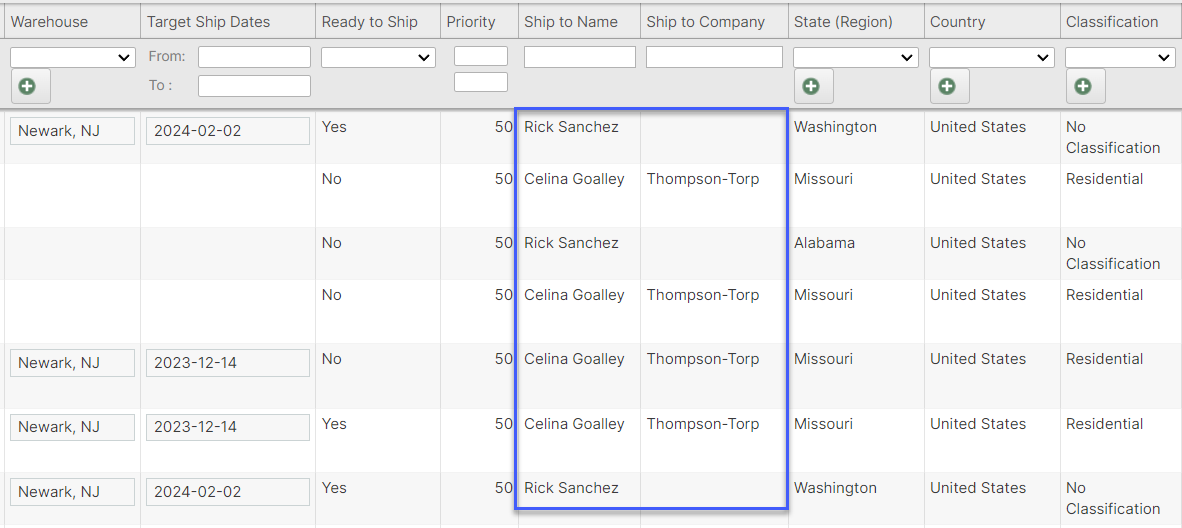Click the Ship to Company filter field

pos(714,57)
